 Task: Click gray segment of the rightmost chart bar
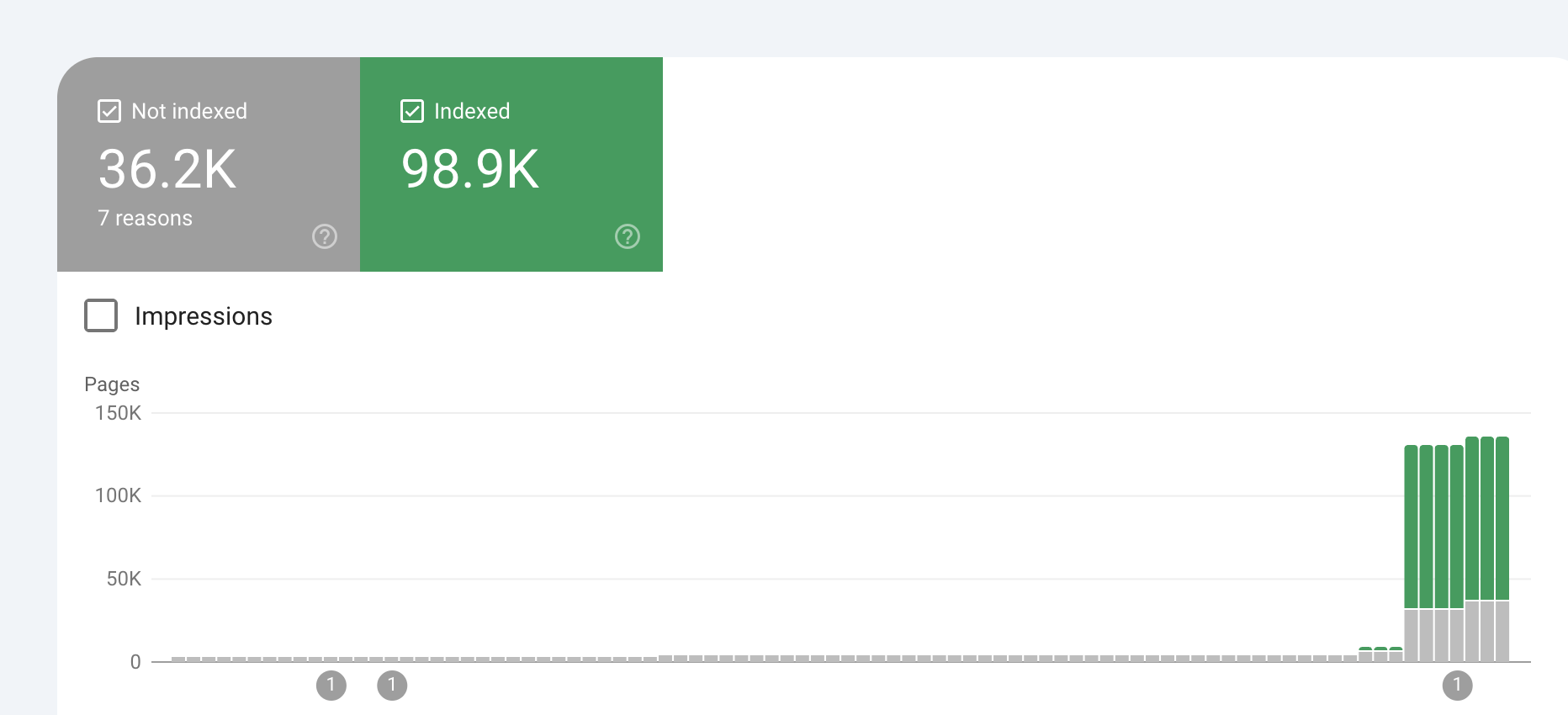(1502, 631)
